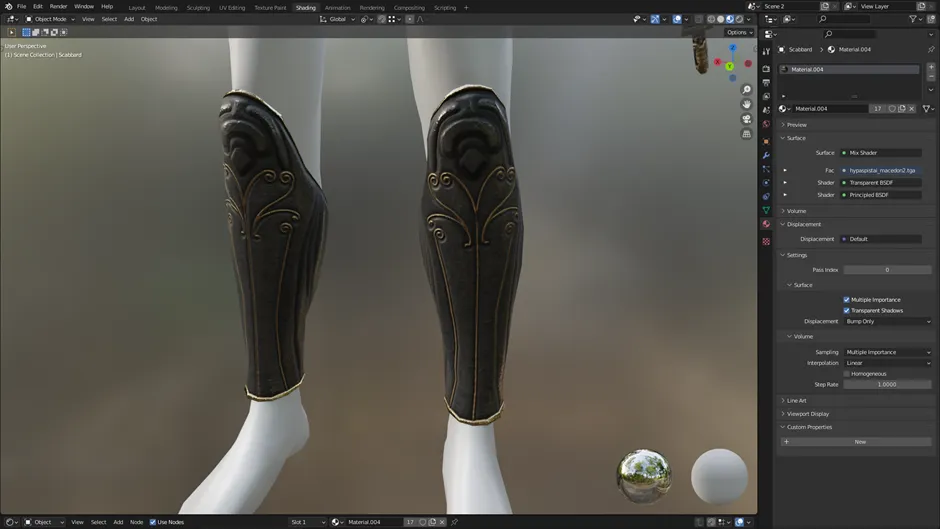Open the Edit menu
Viewport: 940px width, 529px height.
point(38,6)
